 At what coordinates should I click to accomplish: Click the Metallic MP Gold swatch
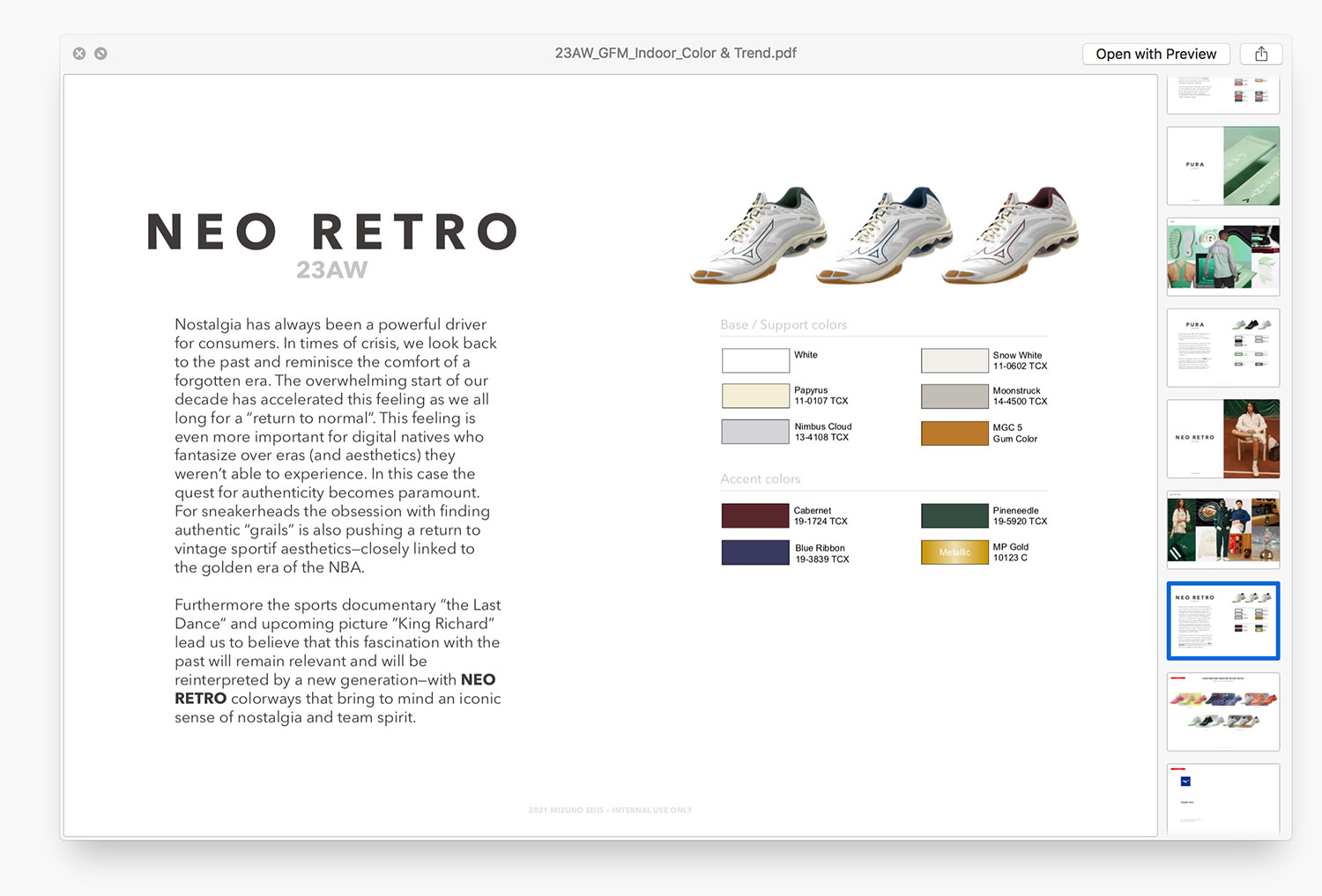[954, 552]
